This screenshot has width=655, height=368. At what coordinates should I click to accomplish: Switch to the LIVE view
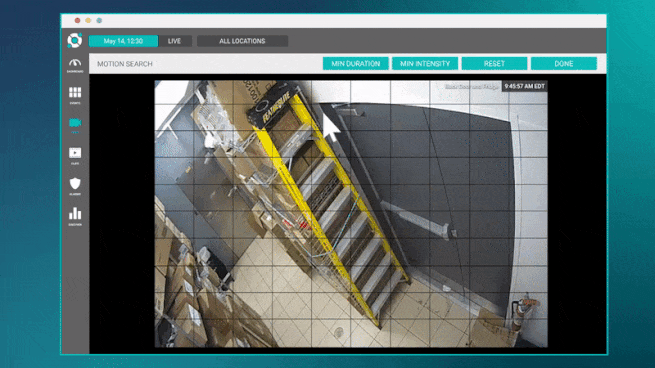pos(174,41)
